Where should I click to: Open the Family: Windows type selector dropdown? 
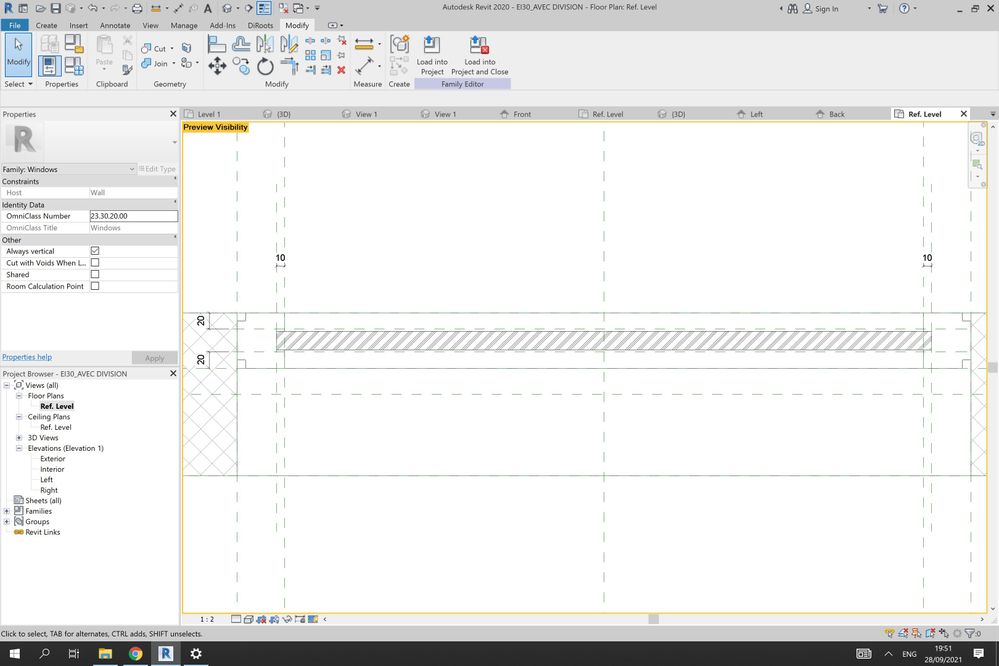68,169
